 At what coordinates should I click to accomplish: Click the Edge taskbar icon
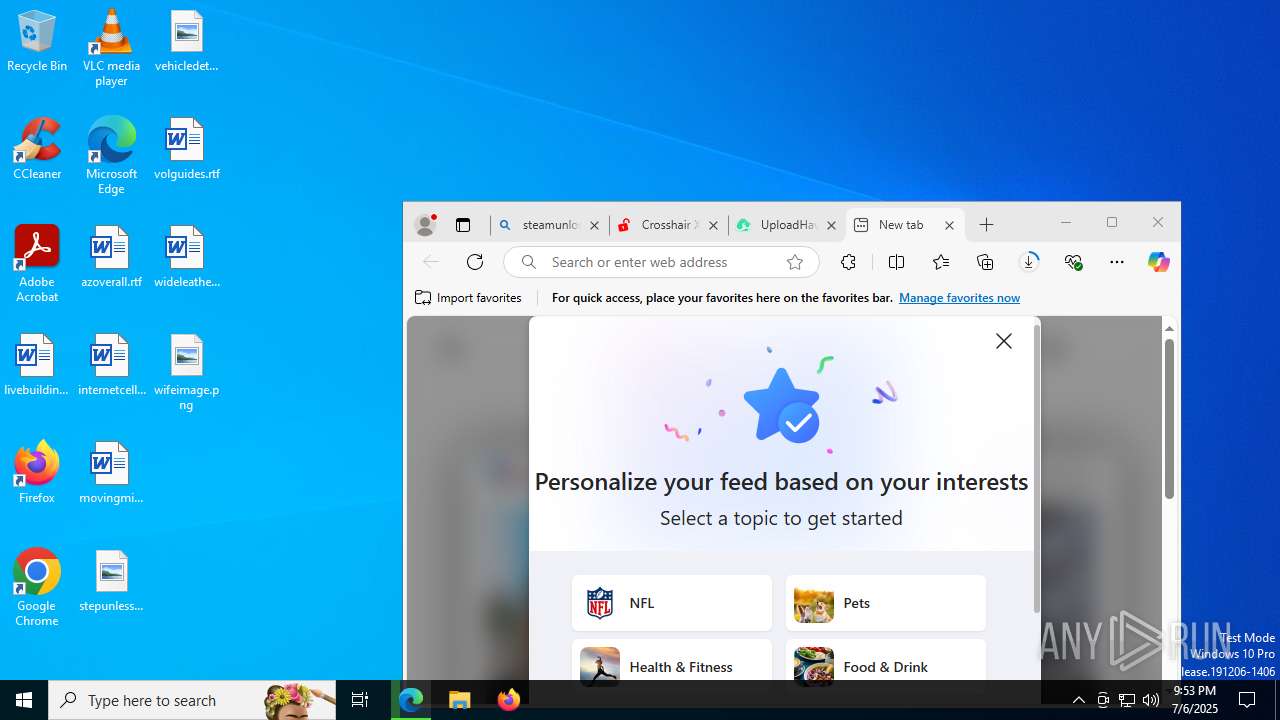[x=411, y=700]
